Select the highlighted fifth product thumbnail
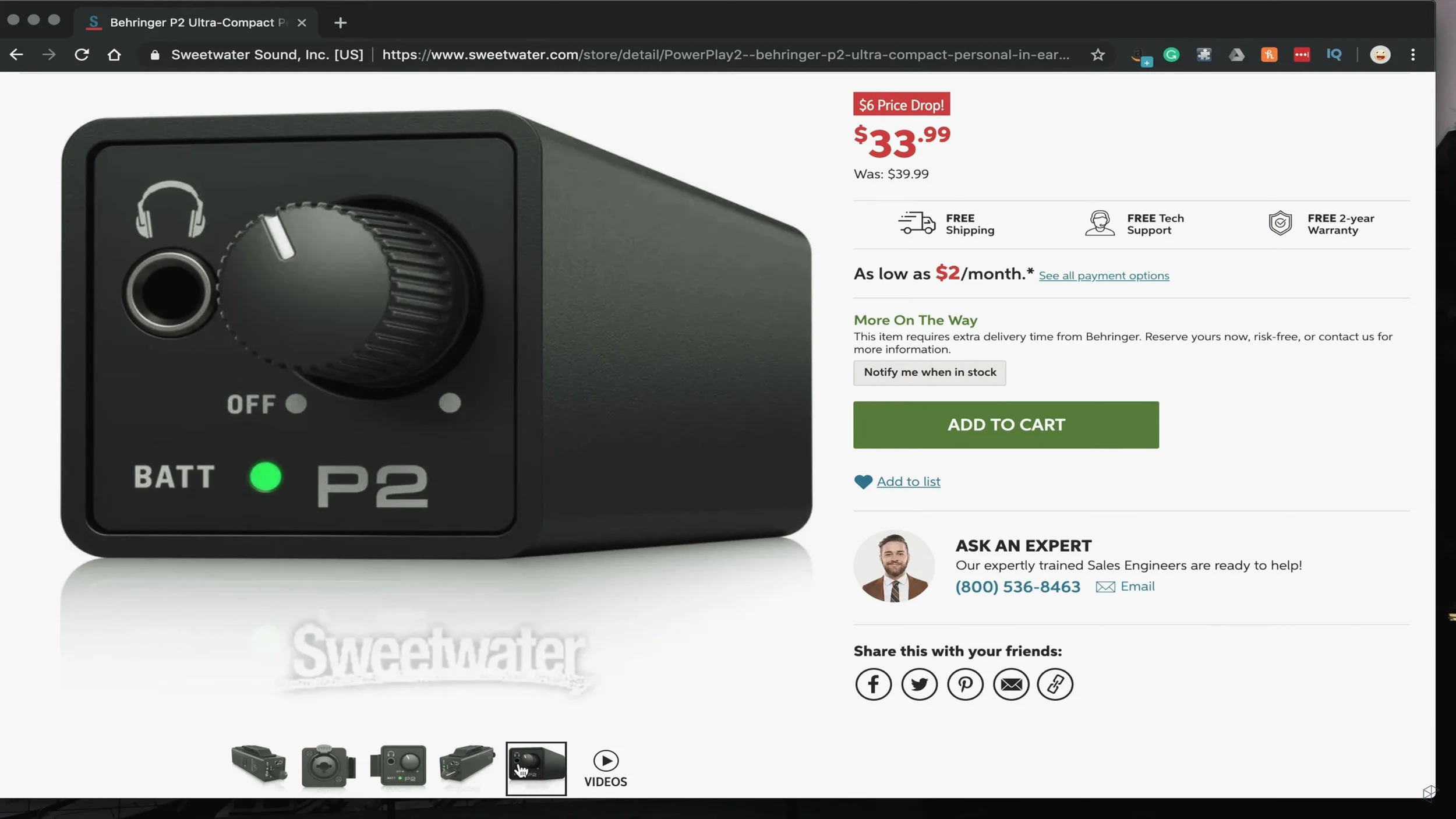This screenshot has height=819, width=1456. (x=536, y=768)
